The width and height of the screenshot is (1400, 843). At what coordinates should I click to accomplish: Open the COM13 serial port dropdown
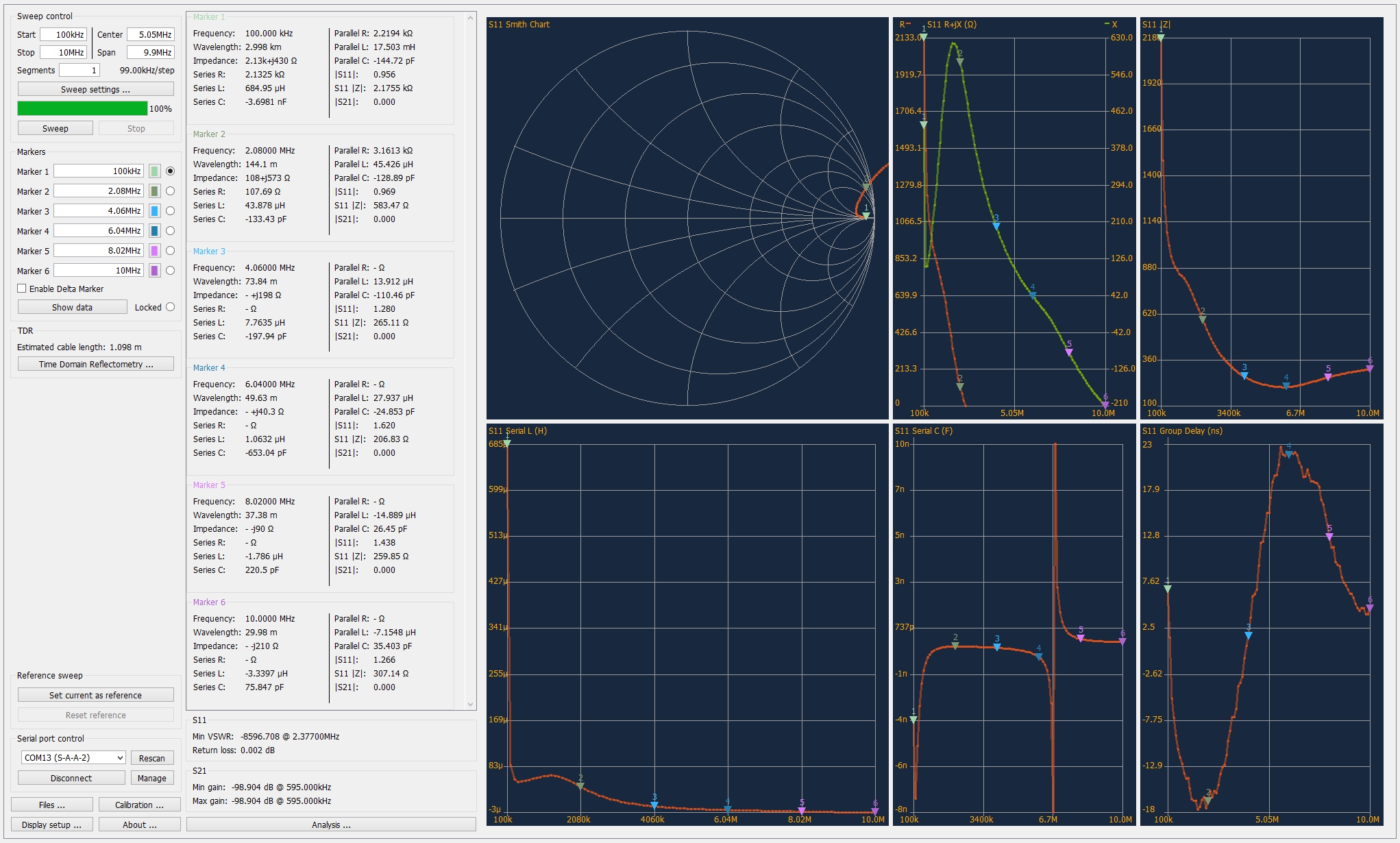pyautogui.click(x=73, y=757)
